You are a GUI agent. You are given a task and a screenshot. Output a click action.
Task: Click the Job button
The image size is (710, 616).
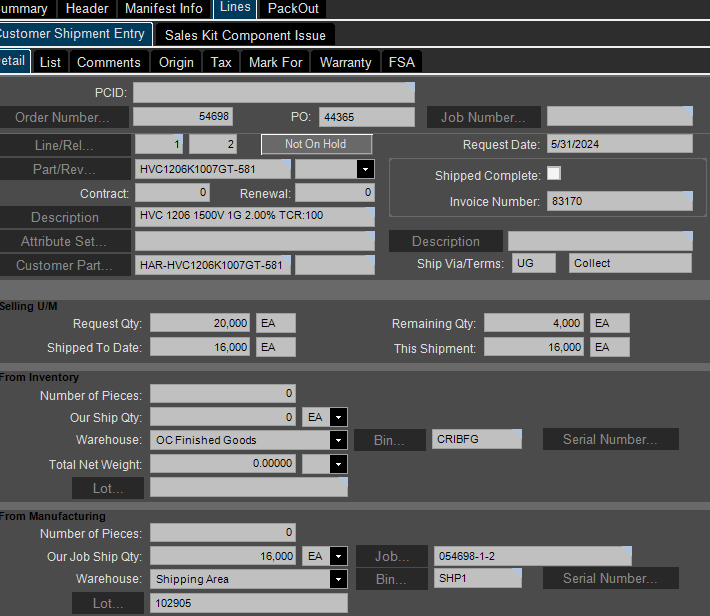(x=392, y=557)
